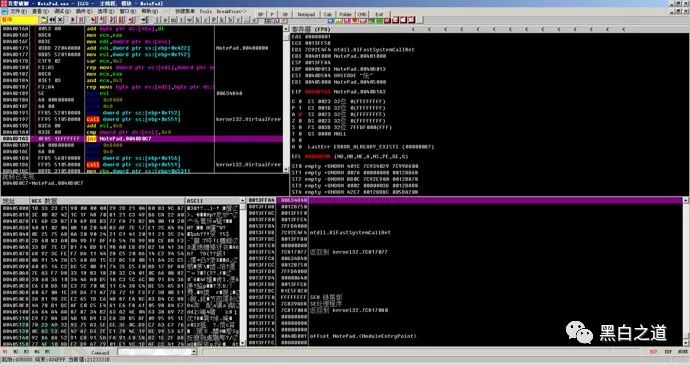The image size is (690, 365).
Task: Click the NONE status bar button
Action: [683, 352]
